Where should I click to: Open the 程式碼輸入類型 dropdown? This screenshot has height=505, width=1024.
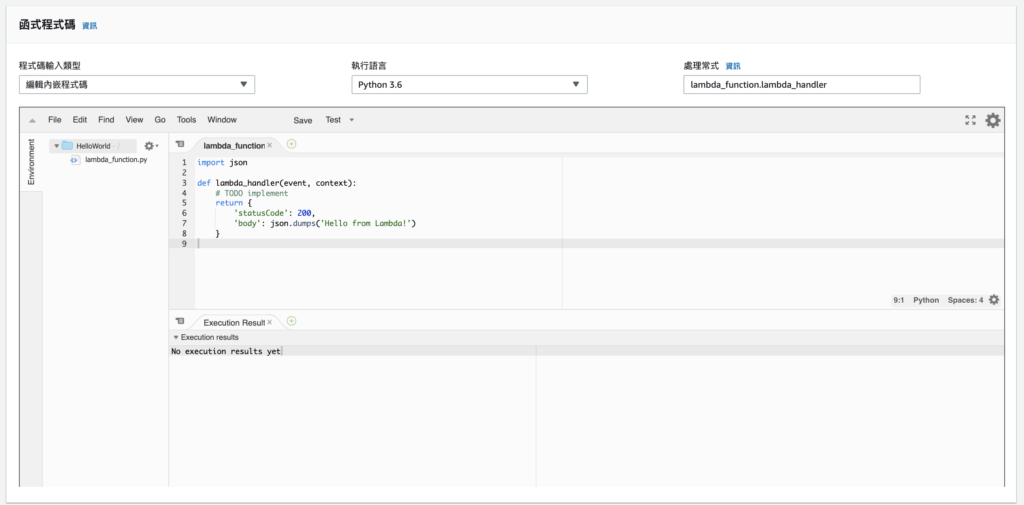pos(137,85)
